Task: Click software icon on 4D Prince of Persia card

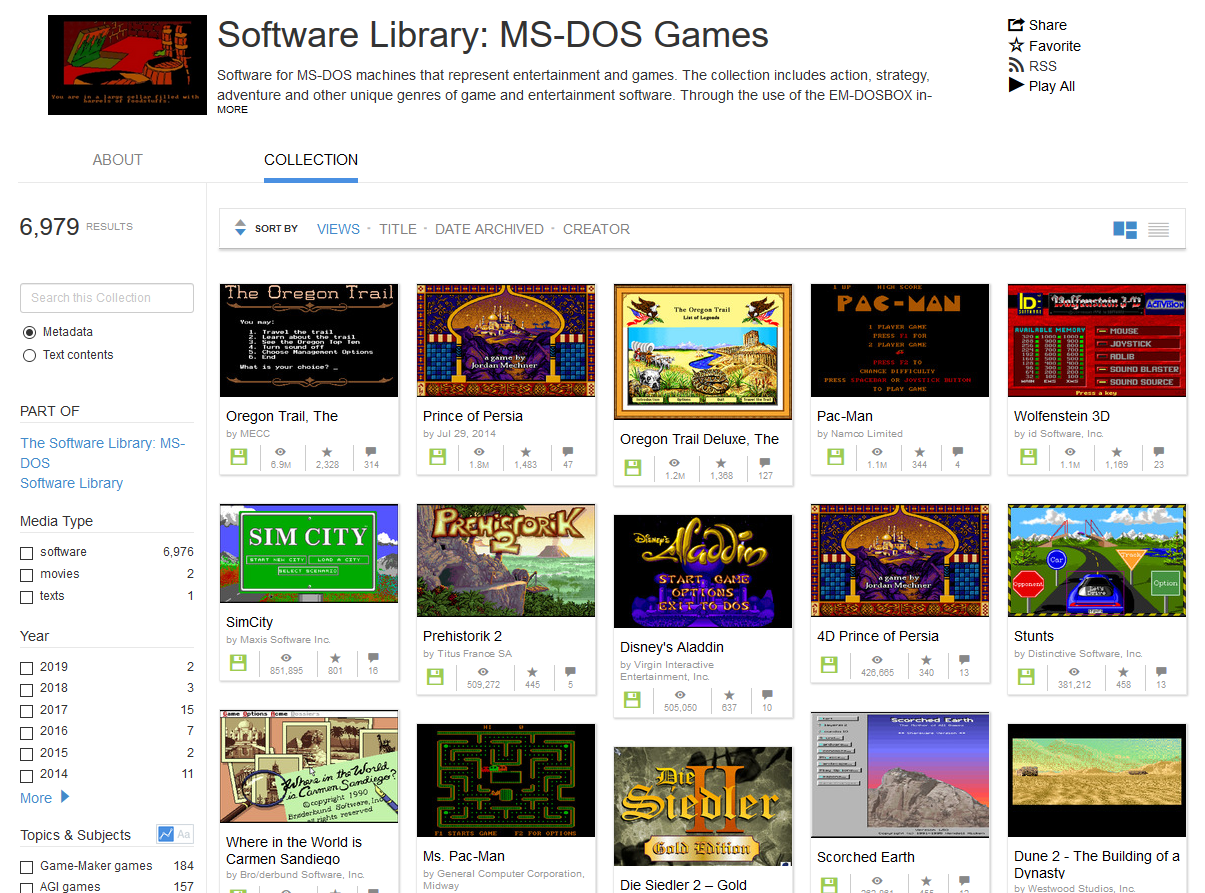Action: [829, 665]
